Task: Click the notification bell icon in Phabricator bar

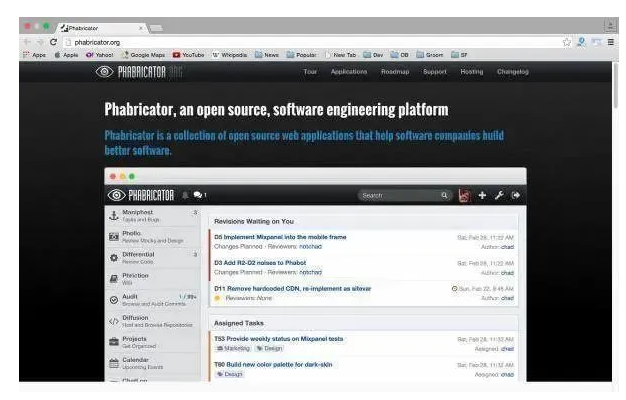Action: tap(185, 195)
